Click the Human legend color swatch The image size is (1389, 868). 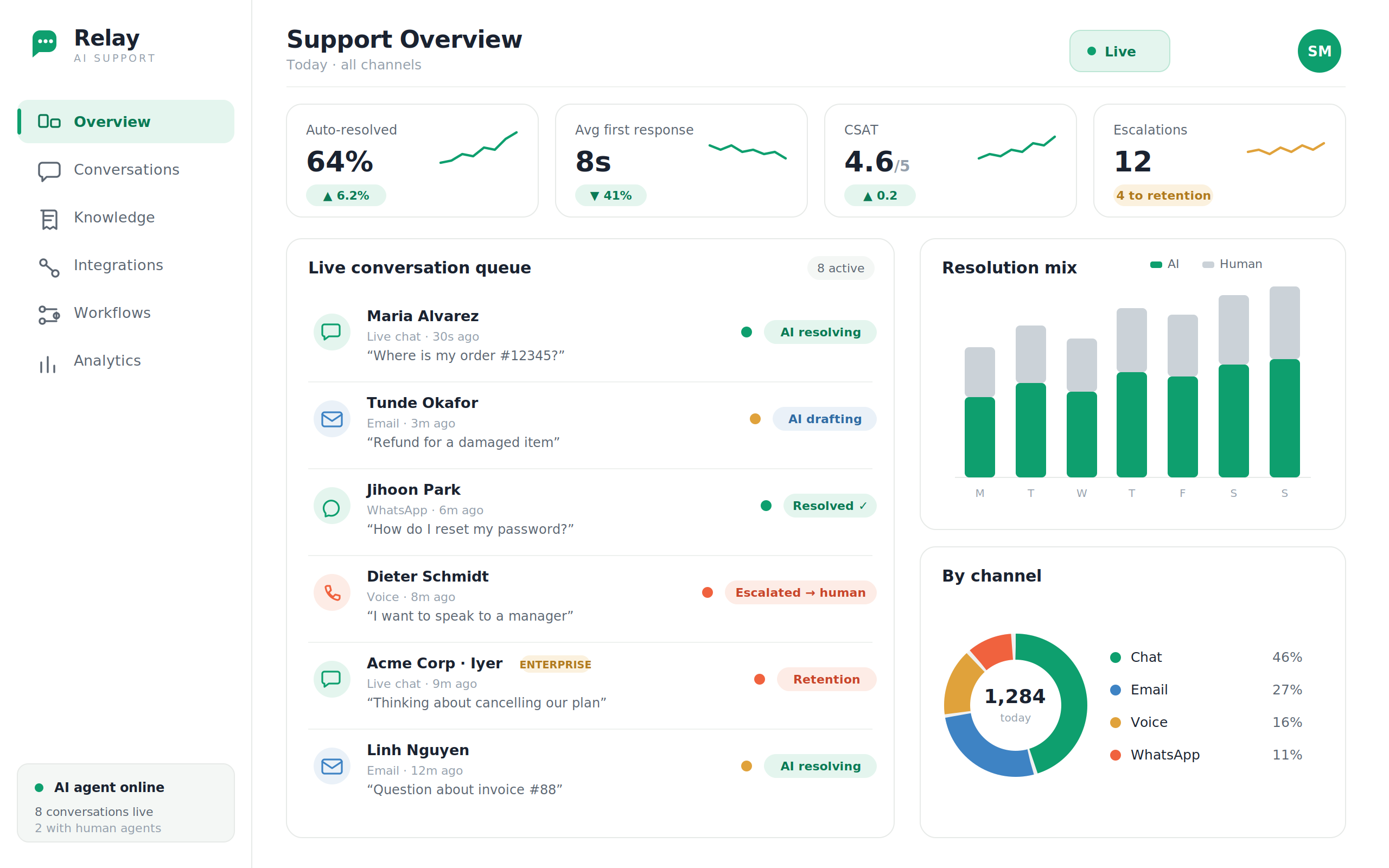pyautogui.click(x=1208, y=265)
